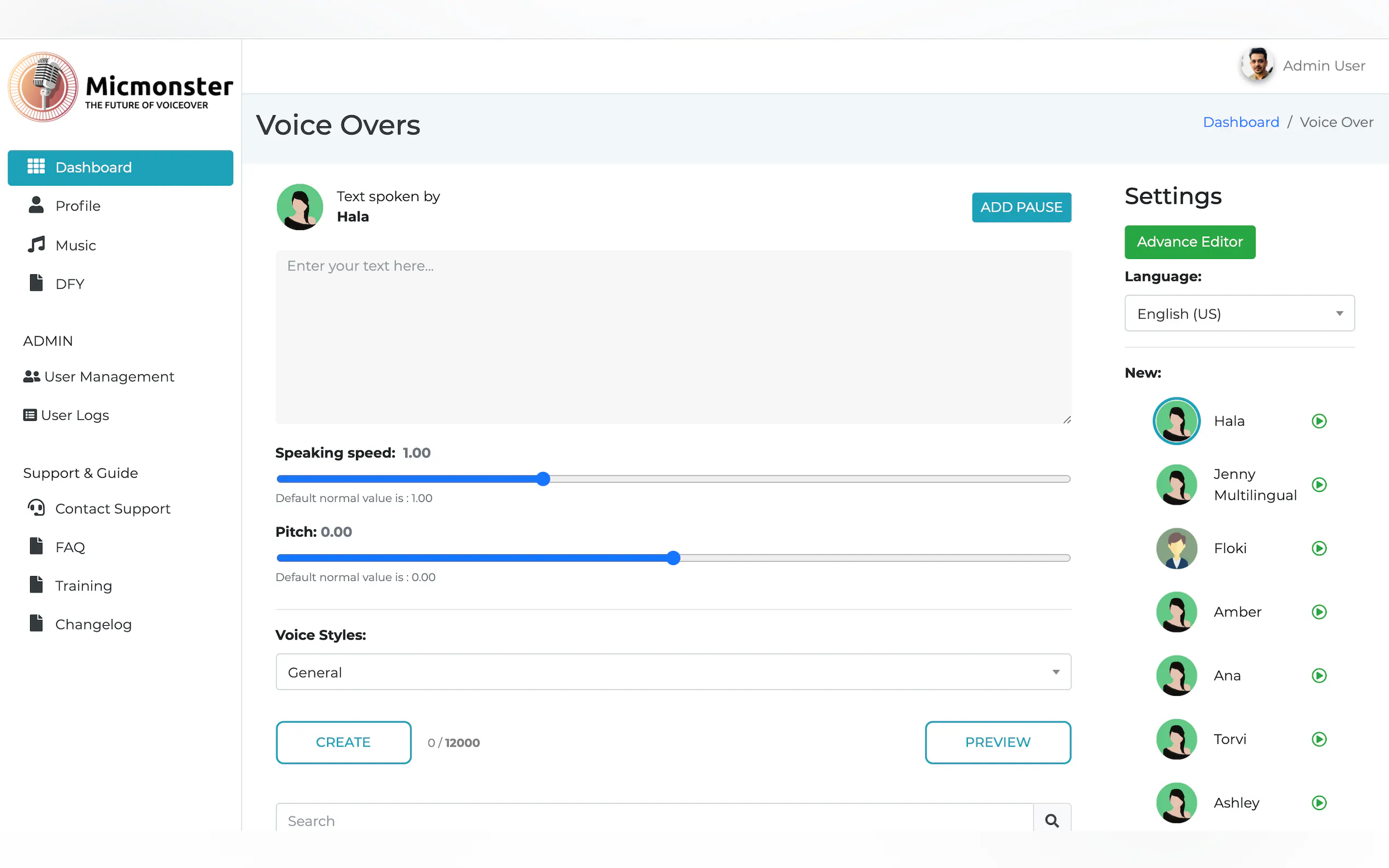This screenshot has height=868, width=1389.
Task: Open Music from sidebar note icon
Action: pos(36,244)
